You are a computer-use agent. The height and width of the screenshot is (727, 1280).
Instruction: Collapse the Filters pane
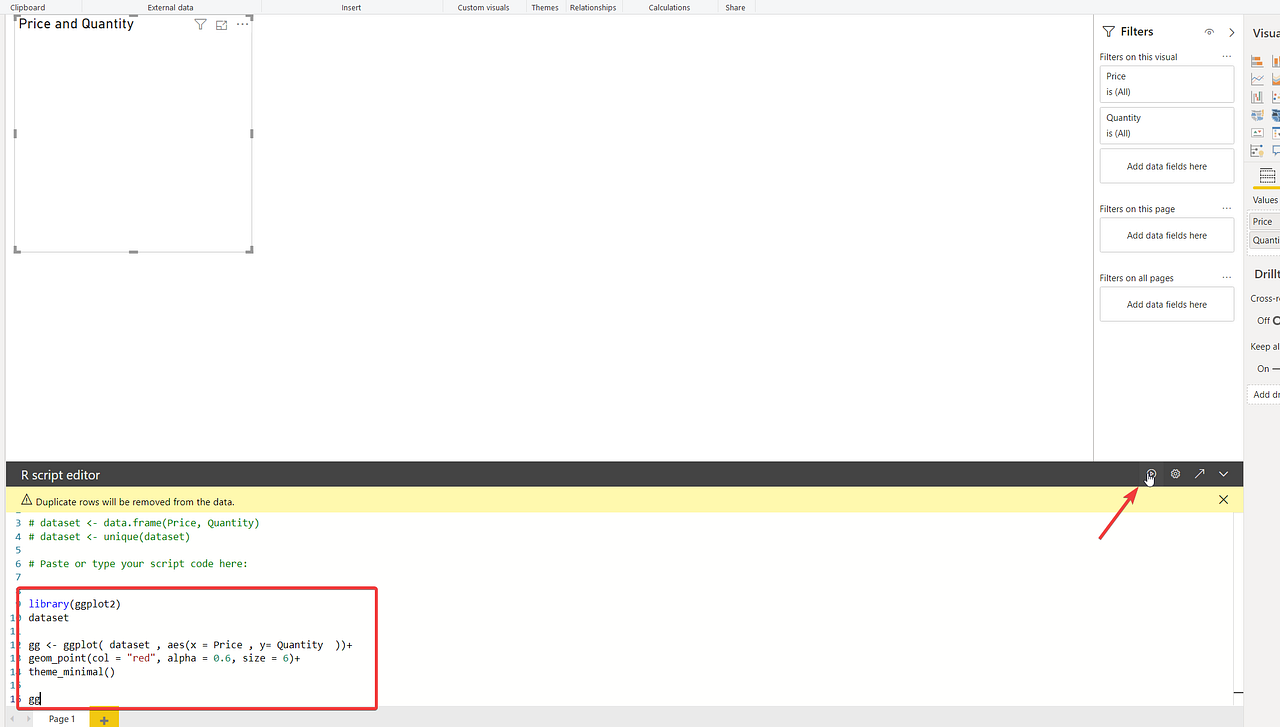(x=1231, y=31)
